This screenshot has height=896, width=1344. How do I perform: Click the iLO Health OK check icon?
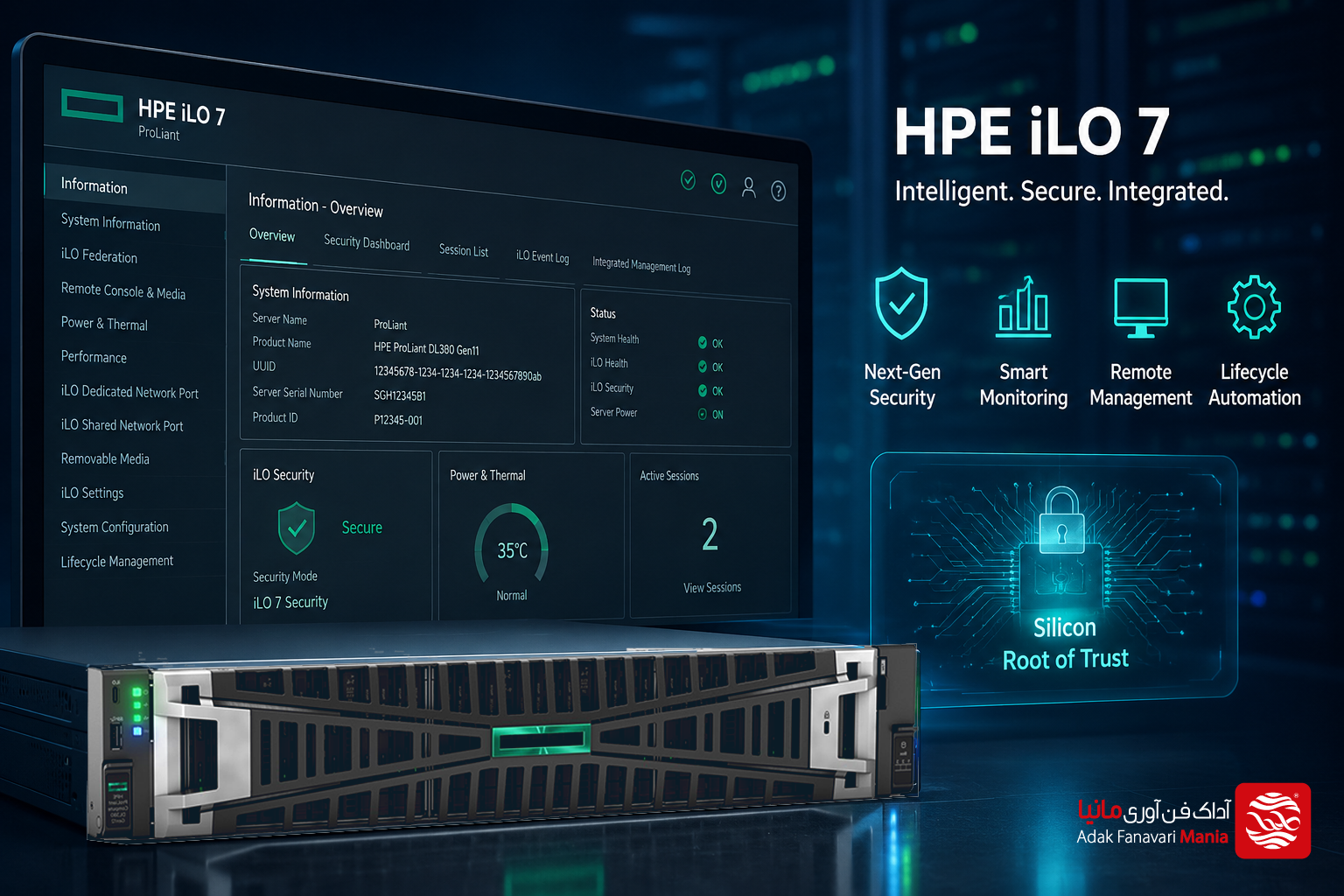[703, 366]
